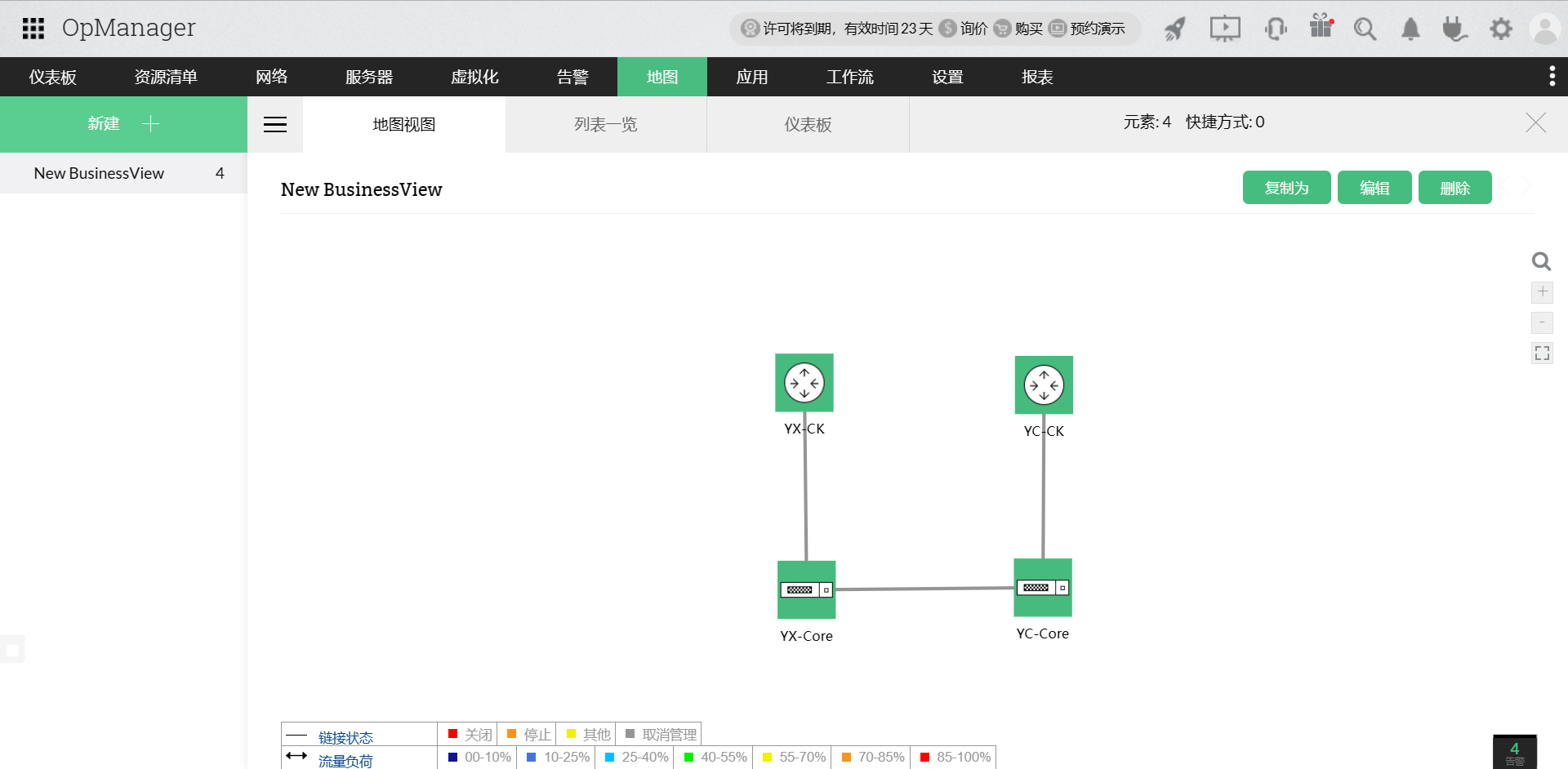Click the 预约演示 link

tap(1098, 29)
